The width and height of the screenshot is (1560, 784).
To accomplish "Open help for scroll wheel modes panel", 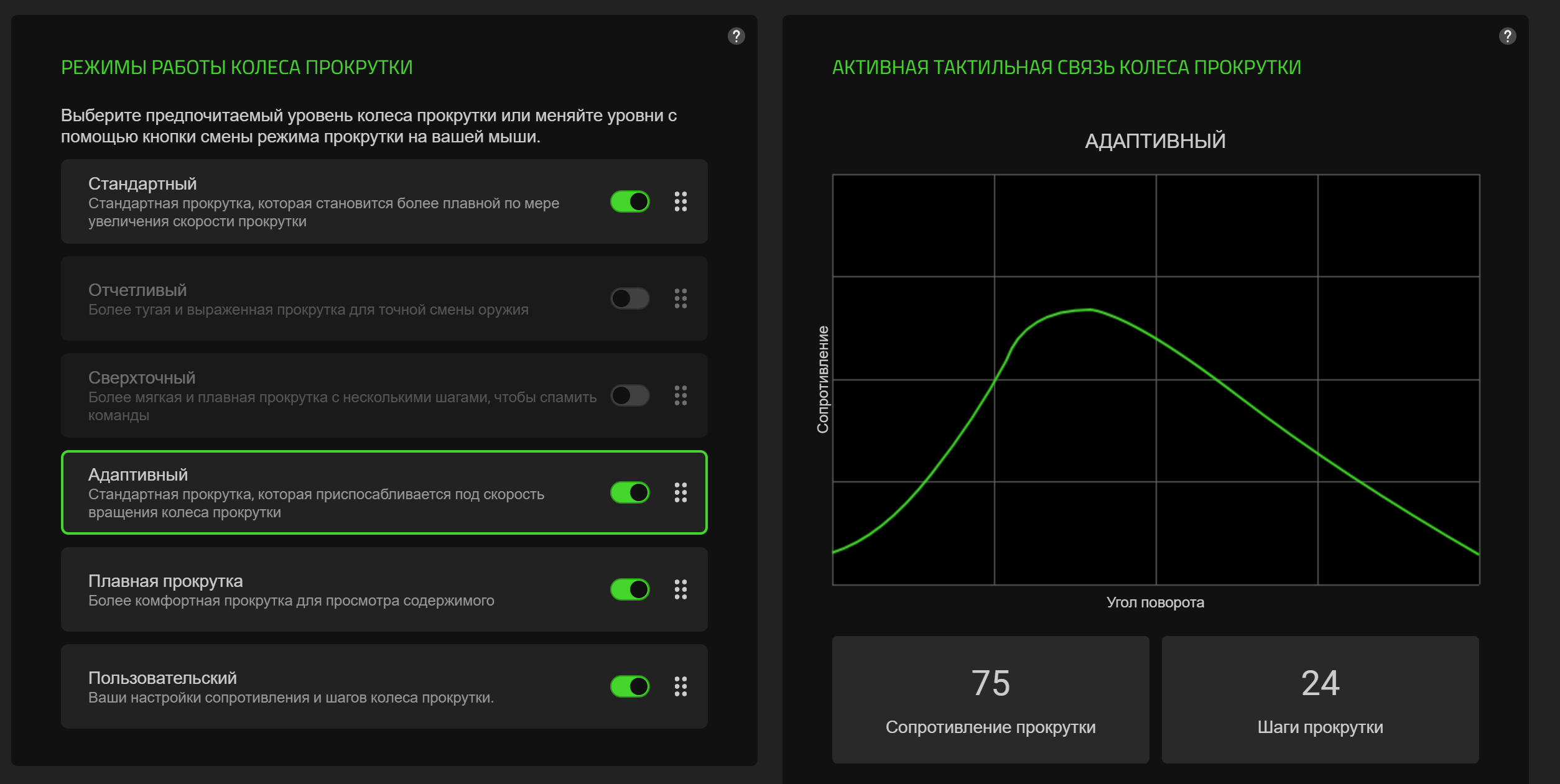I will (x=736, y=36).
